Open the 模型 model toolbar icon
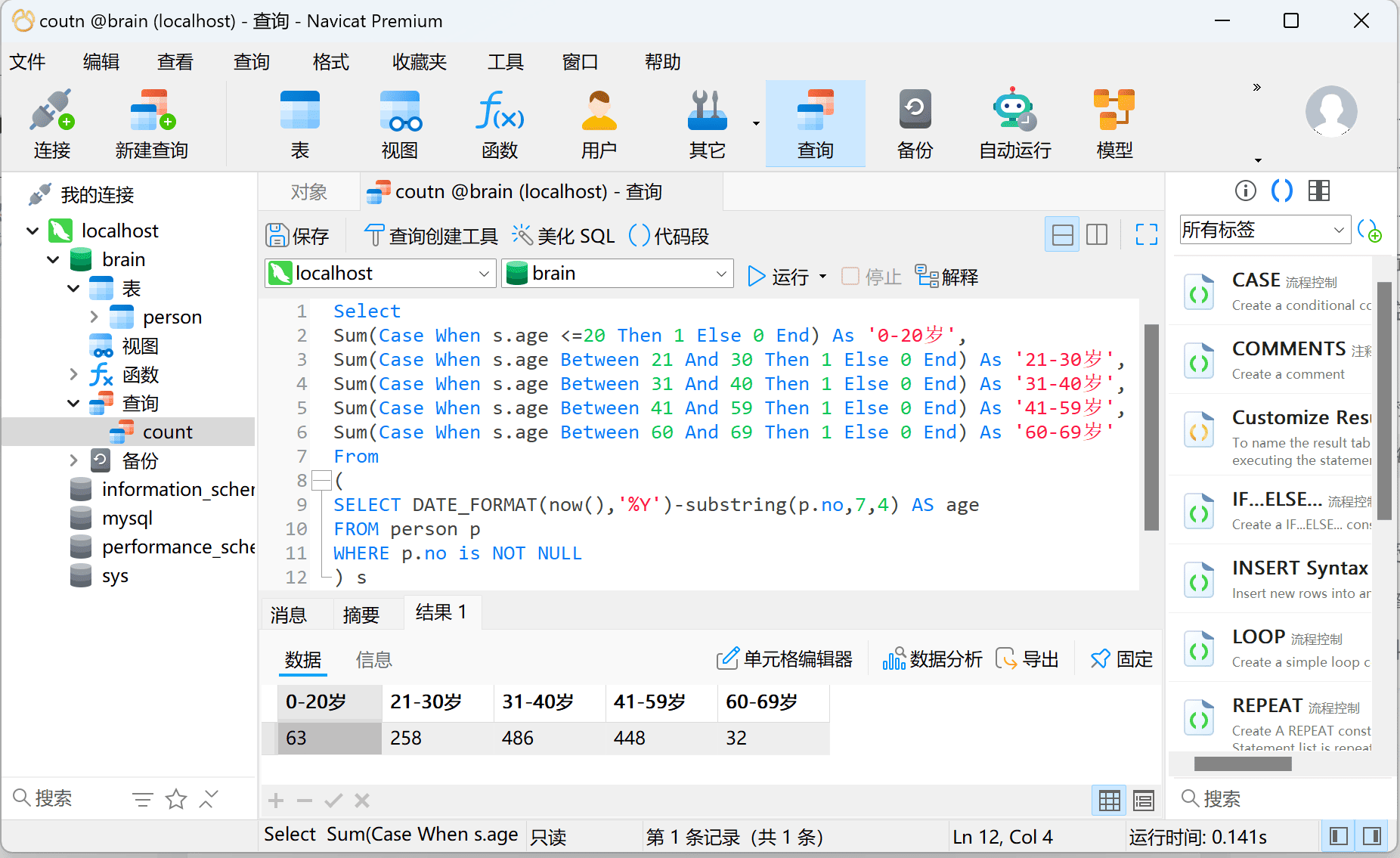1400x858 pixels. pyautogui.click(x=1115, y=124)
